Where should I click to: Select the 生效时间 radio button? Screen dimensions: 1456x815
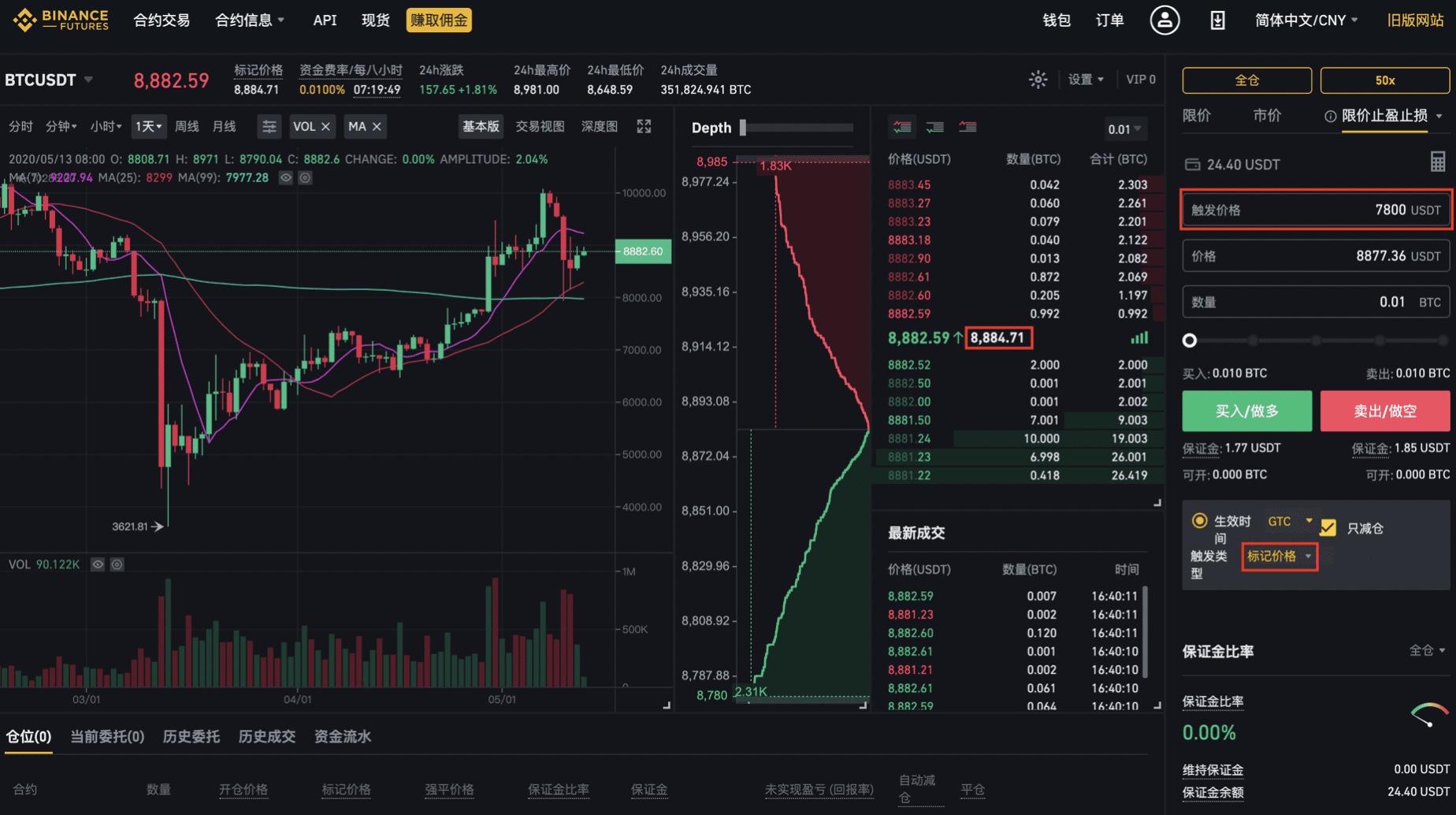pyautogui.click(x=1199, y=521)
